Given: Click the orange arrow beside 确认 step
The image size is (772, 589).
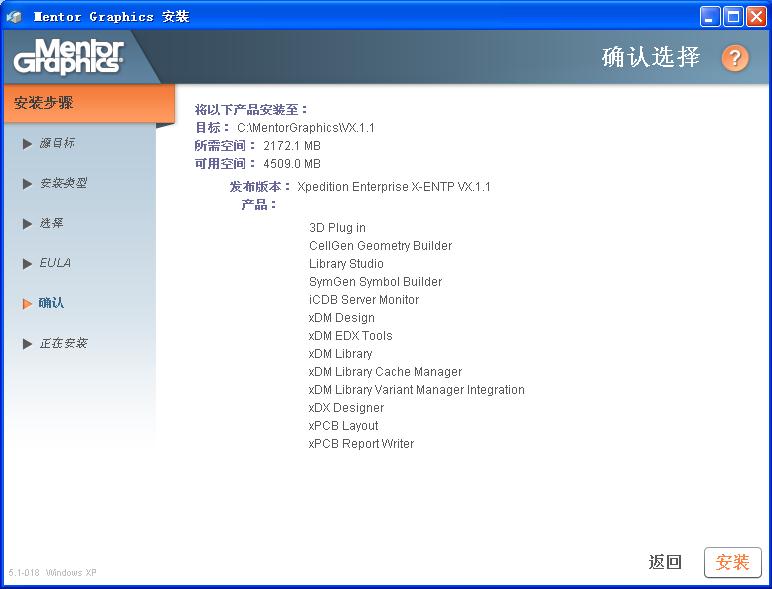Looking at the screenshot, I should [27, 303].
